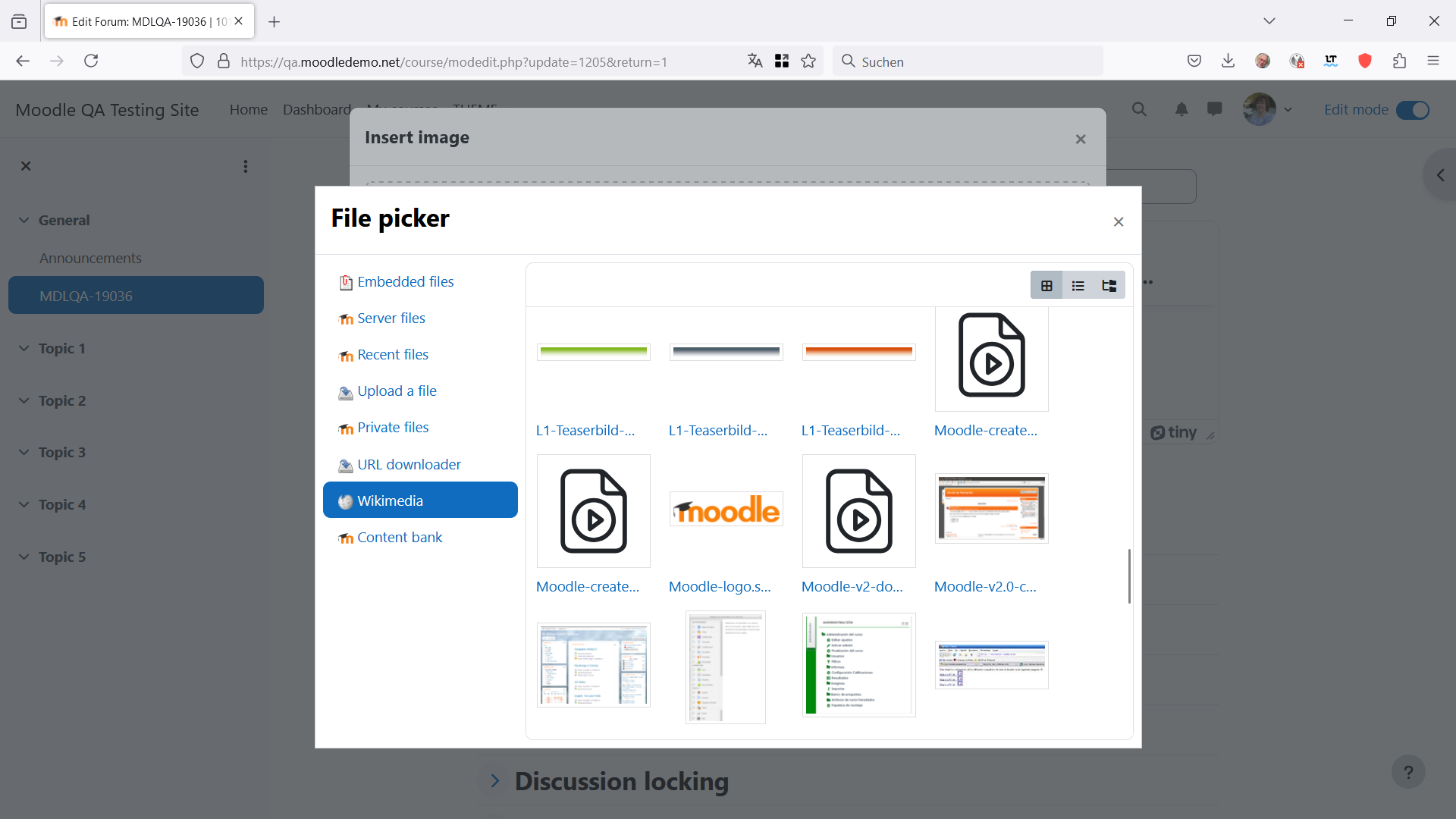Viewport: 1456px width, 819px height.
Task: Open Announcements in course index
Action: click(90, 258)
